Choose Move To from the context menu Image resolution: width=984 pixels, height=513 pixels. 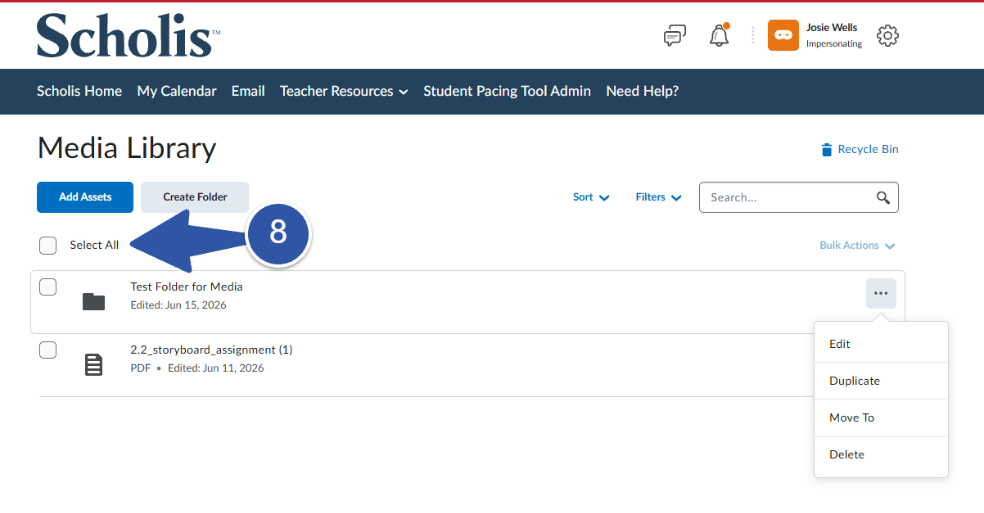880,418
